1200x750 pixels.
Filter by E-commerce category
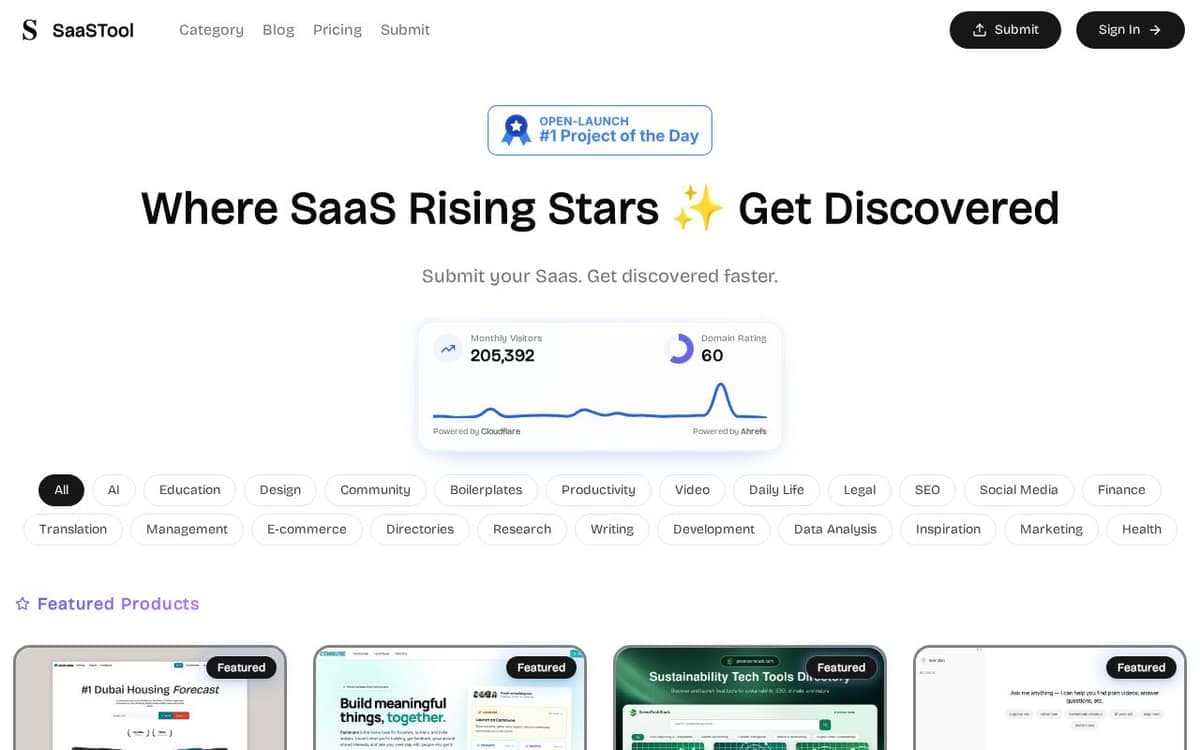[307, 529]
